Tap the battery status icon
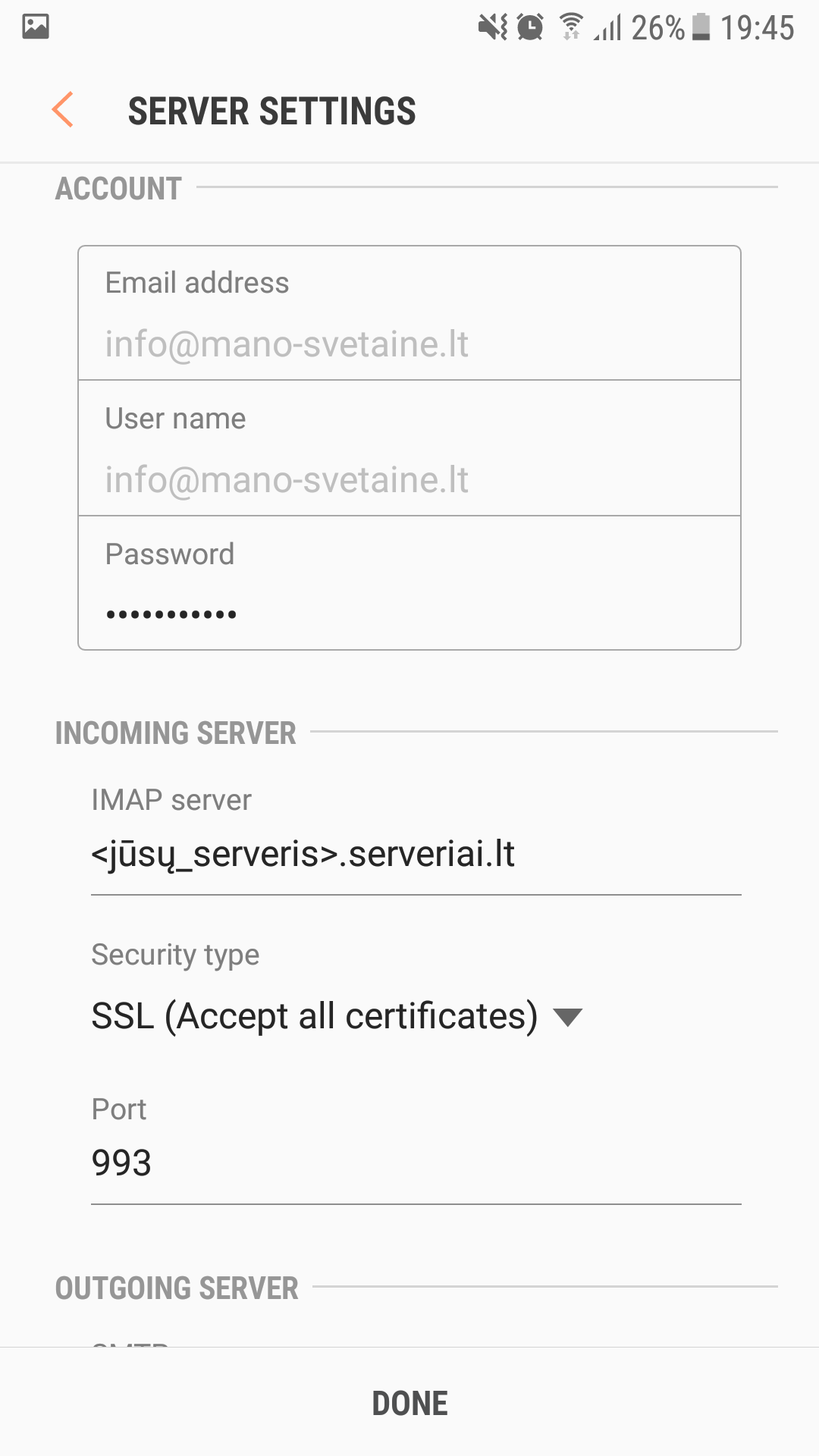Viewport: 819px width, 1456px height. pos(701,27)
